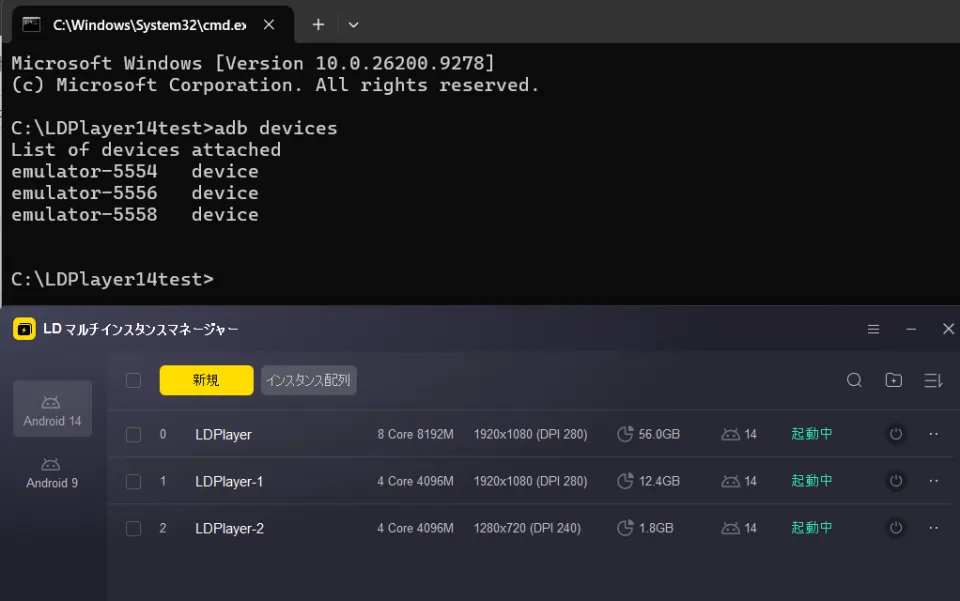This screenshot has width=960, height=601.
Task: Open the instance search magnifier
Action: 854,380
